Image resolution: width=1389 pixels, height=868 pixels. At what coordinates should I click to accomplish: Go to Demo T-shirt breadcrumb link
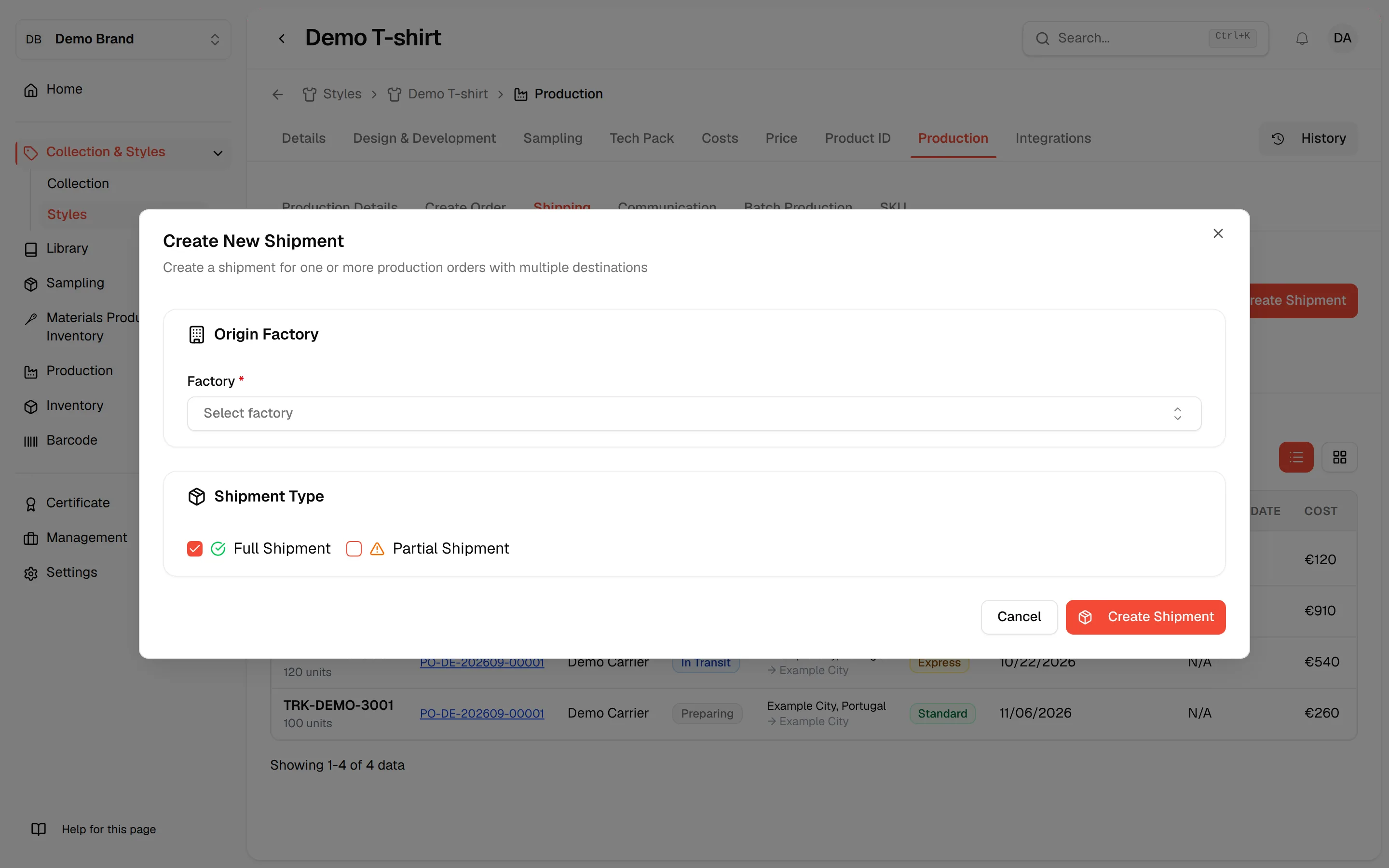click(x=438, y=94)
